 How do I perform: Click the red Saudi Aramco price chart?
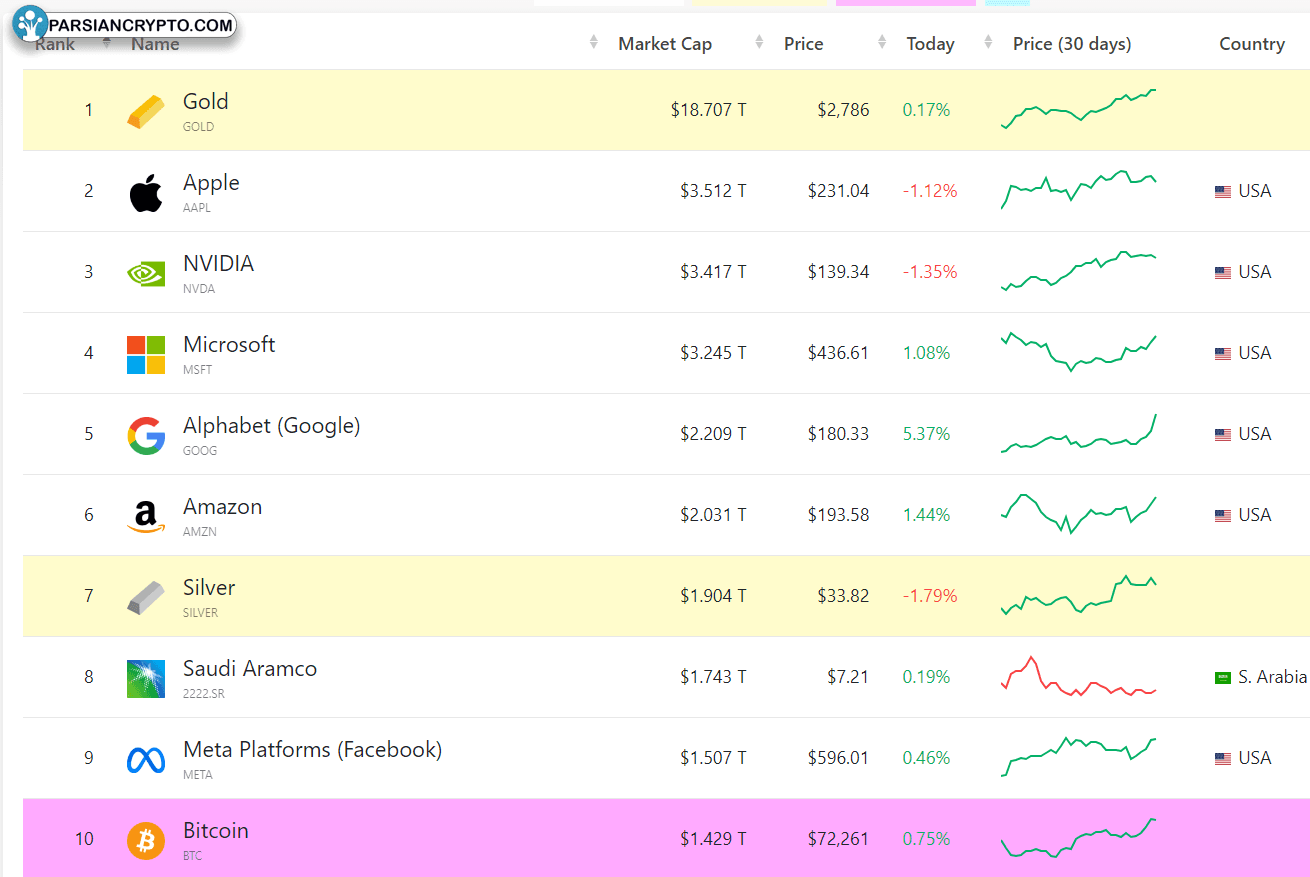pos(1078,676)
